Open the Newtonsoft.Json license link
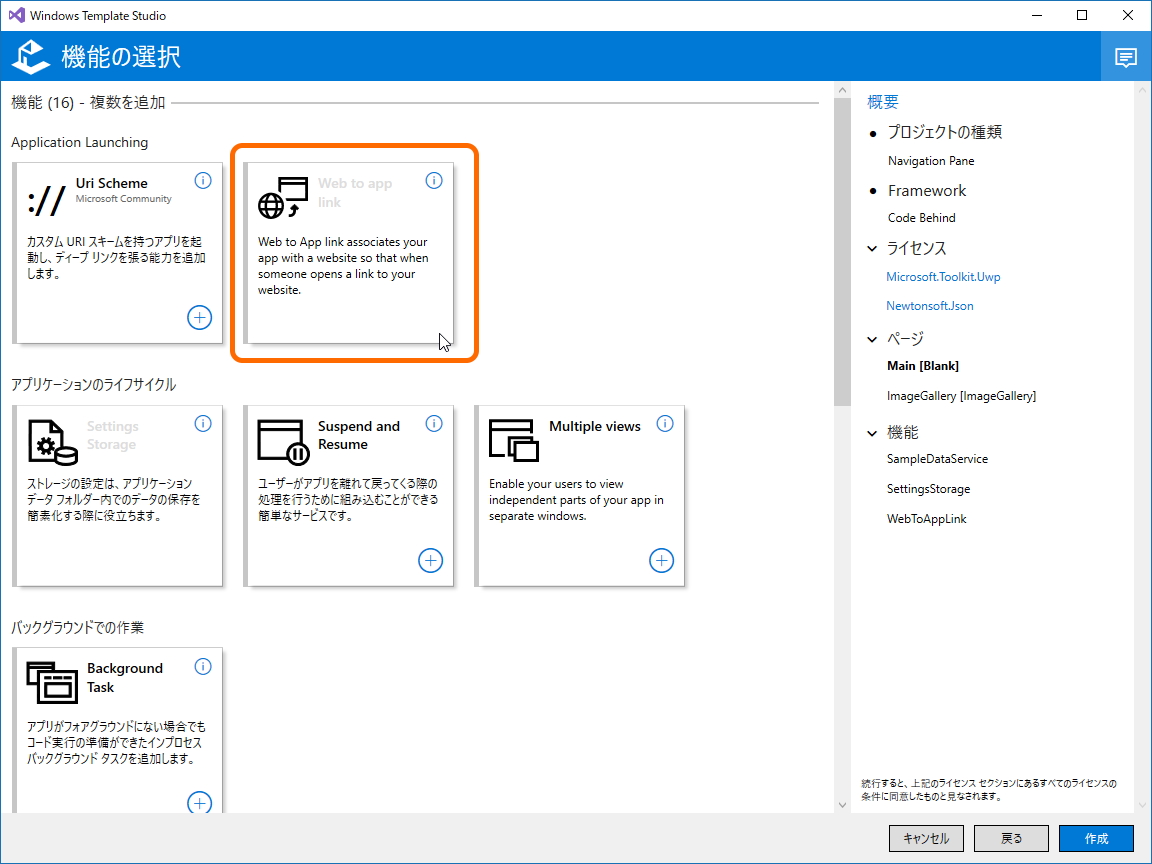The height and width of the screenshot is (864, 1152). [x=930, y=306]
